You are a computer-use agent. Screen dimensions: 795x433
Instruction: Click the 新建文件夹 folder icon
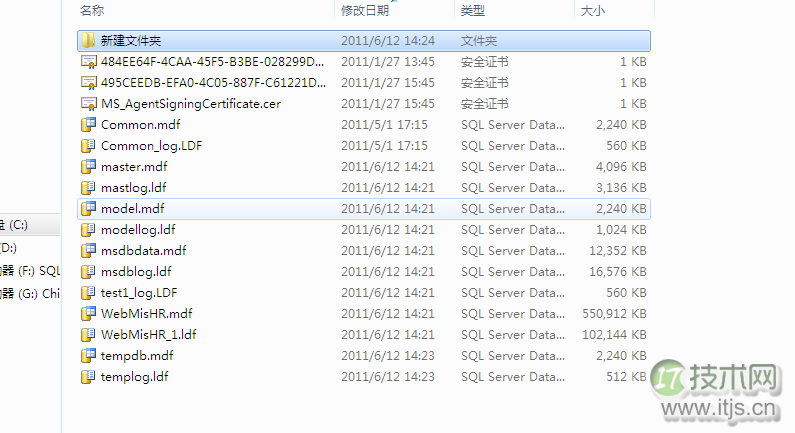[x=88, y=41]
